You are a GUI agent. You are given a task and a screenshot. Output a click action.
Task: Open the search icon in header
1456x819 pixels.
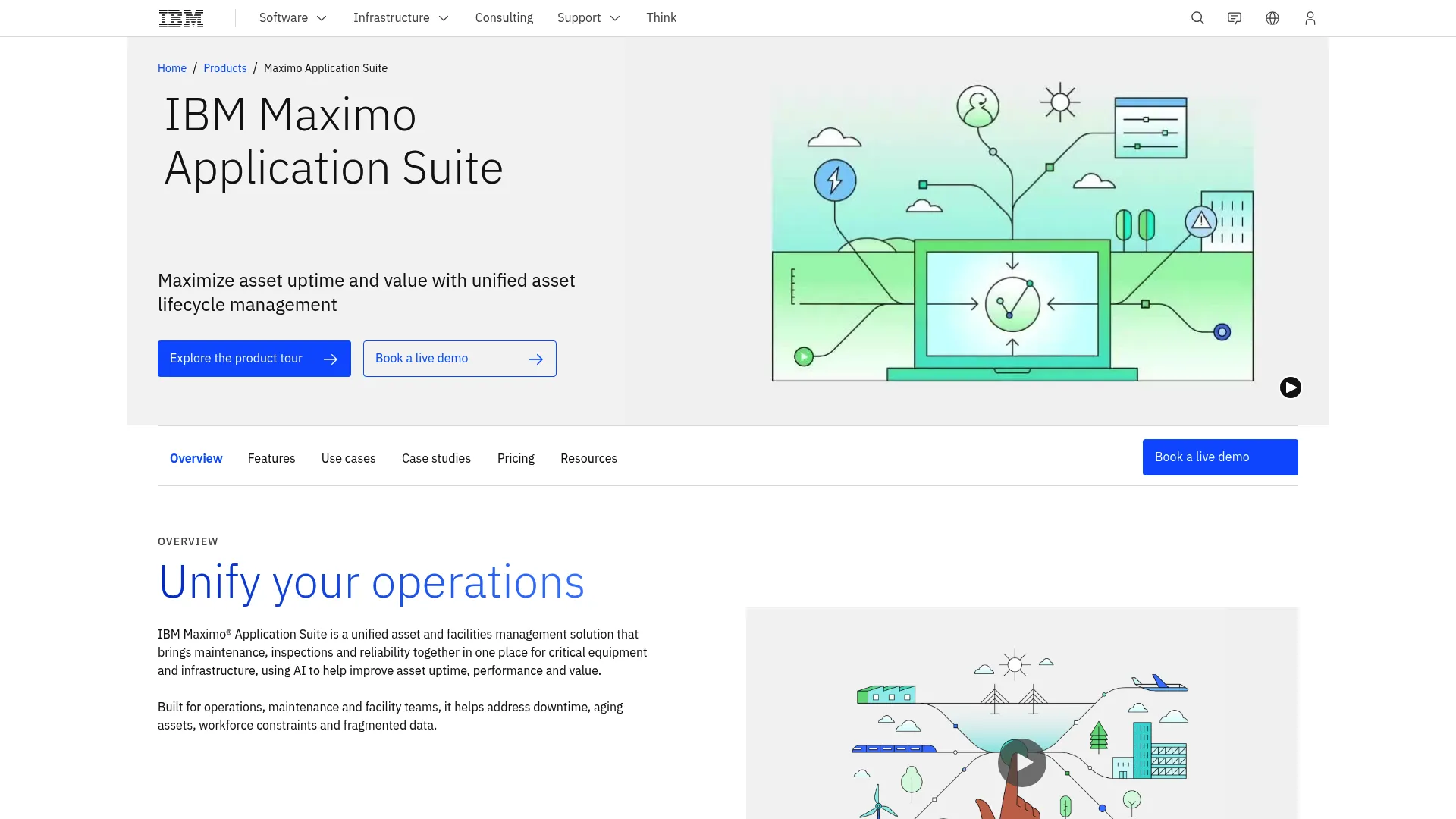pyautogui.click(x=1197, y=18)
